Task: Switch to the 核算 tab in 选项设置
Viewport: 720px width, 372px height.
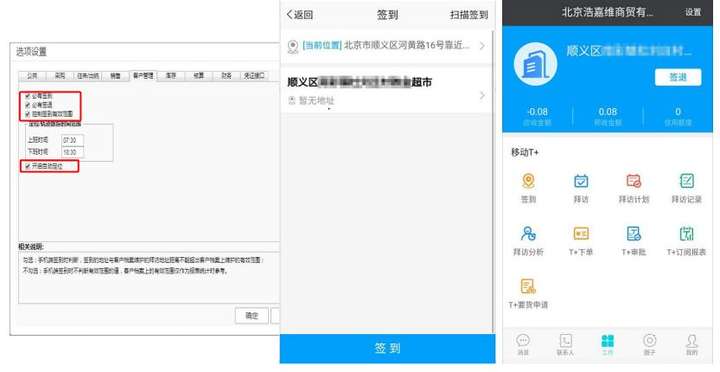Action: (x=198, y=76)
